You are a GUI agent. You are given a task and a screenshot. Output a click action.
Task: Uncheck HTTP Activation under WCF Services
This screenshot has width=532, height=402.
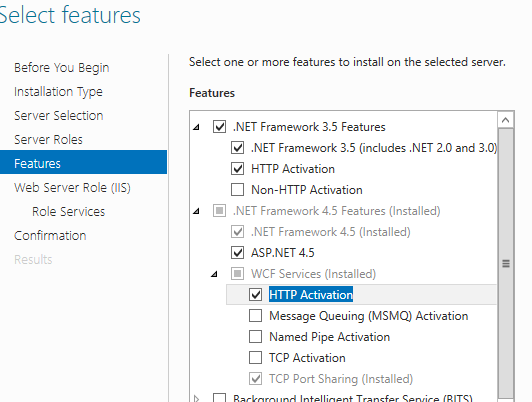255,294
